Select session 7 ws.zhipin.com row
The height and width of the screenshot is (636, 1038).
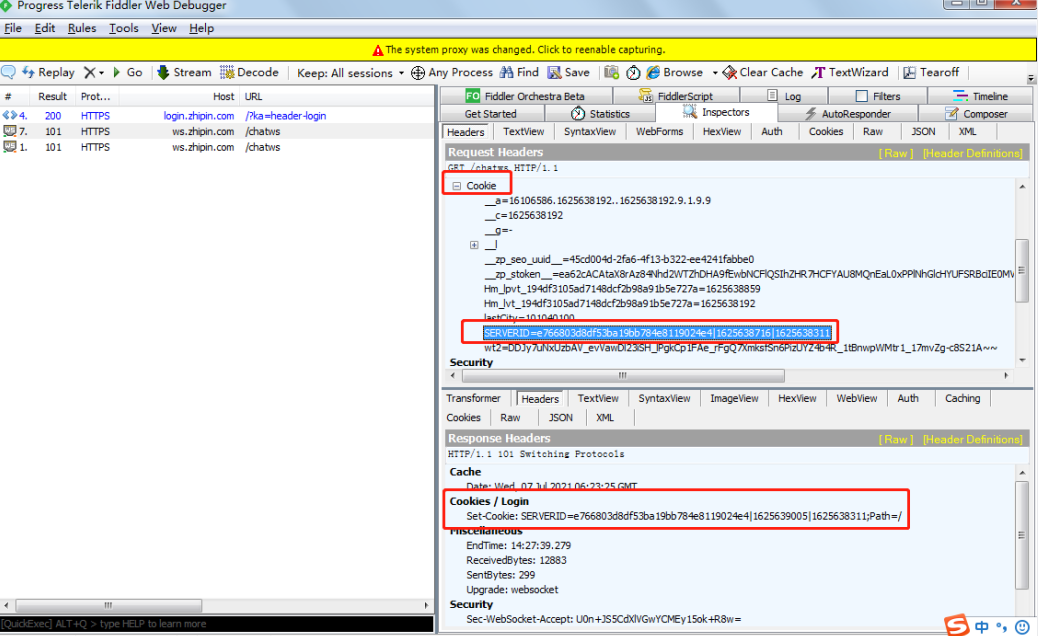[x=217, y=132]
